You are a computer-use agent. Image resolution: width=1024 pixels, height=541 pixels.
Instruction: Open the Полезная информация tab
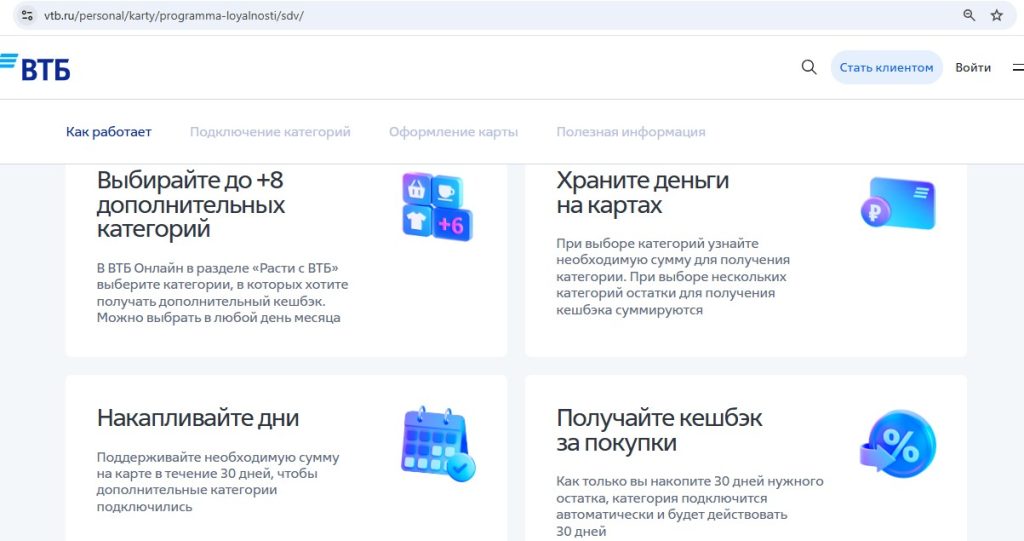tap(631, 132)
